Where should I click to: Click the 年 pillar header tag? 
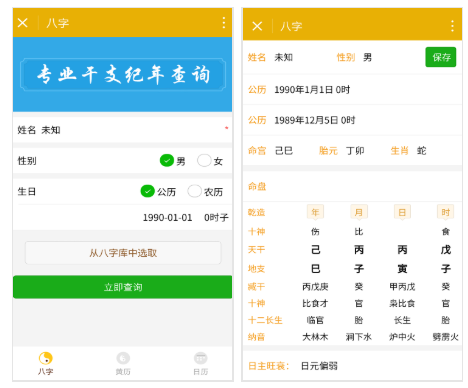tap(315, 212)
